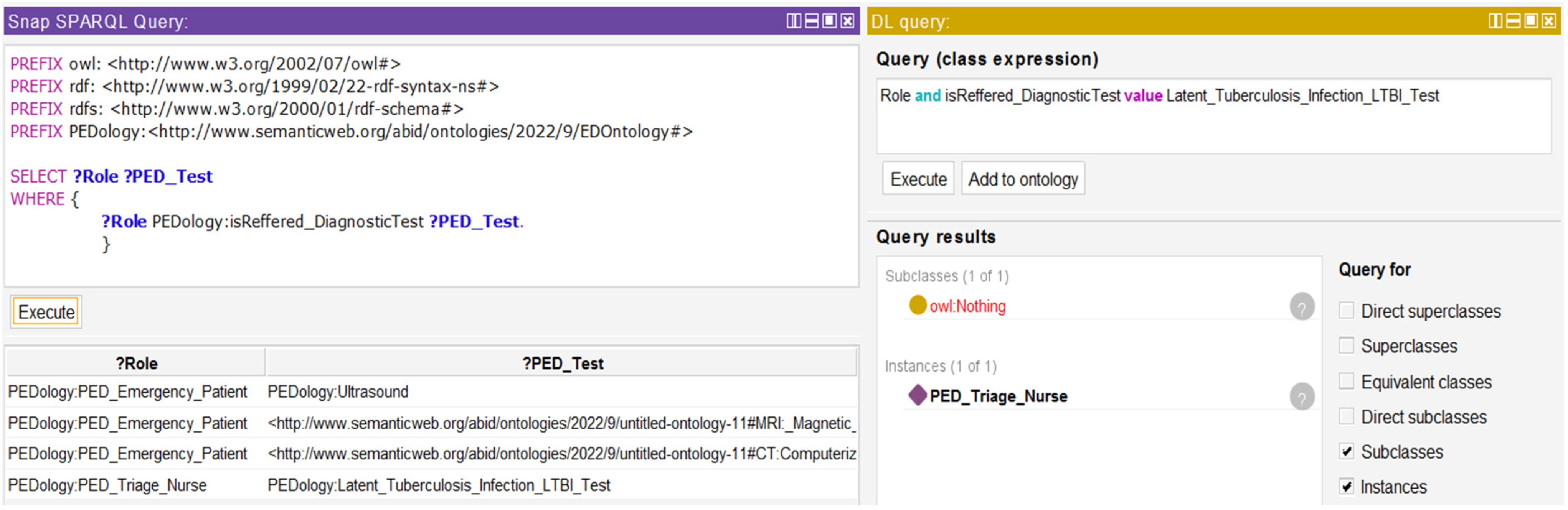Image resolution: width=1568 pixels, height=510 pixels.
Task: Split Snap SPARQL Query view horizontally
Action: 811,21
